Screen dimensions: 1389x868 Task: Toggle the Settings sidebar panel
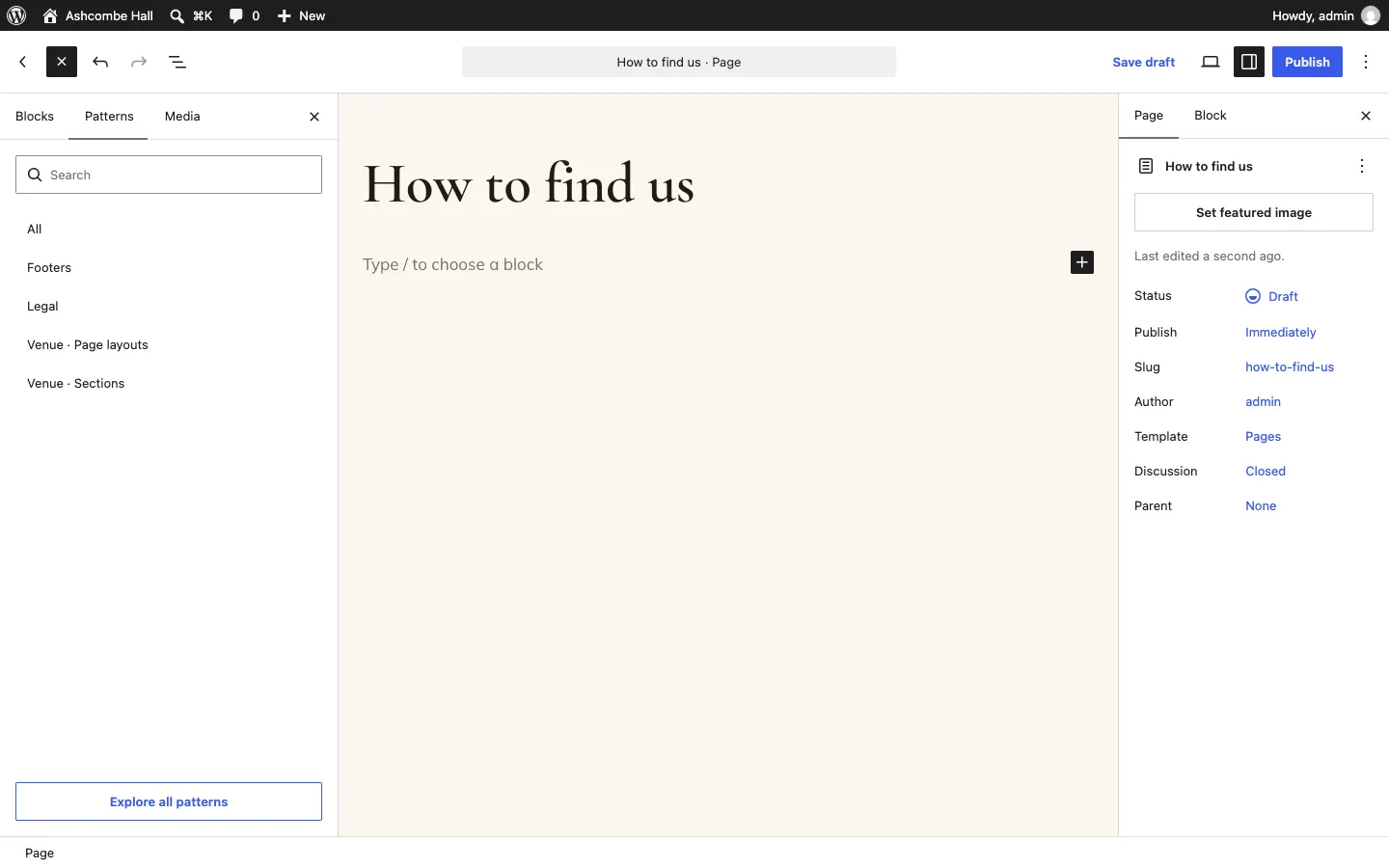pos(1249,62)
